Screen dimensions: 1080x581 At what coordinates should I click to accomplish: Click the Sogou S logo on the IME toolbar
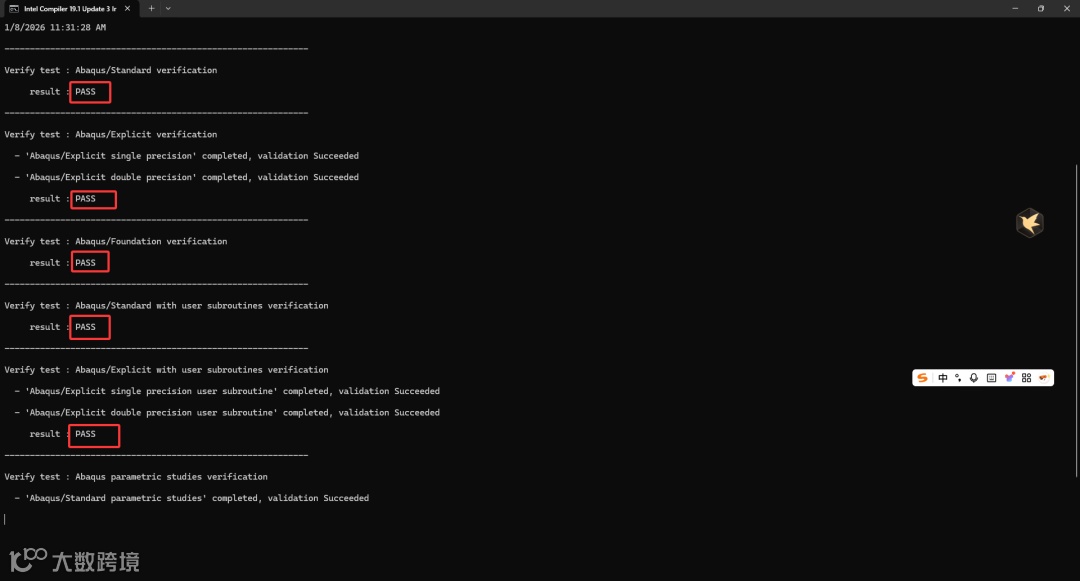[x=922, y=378]
